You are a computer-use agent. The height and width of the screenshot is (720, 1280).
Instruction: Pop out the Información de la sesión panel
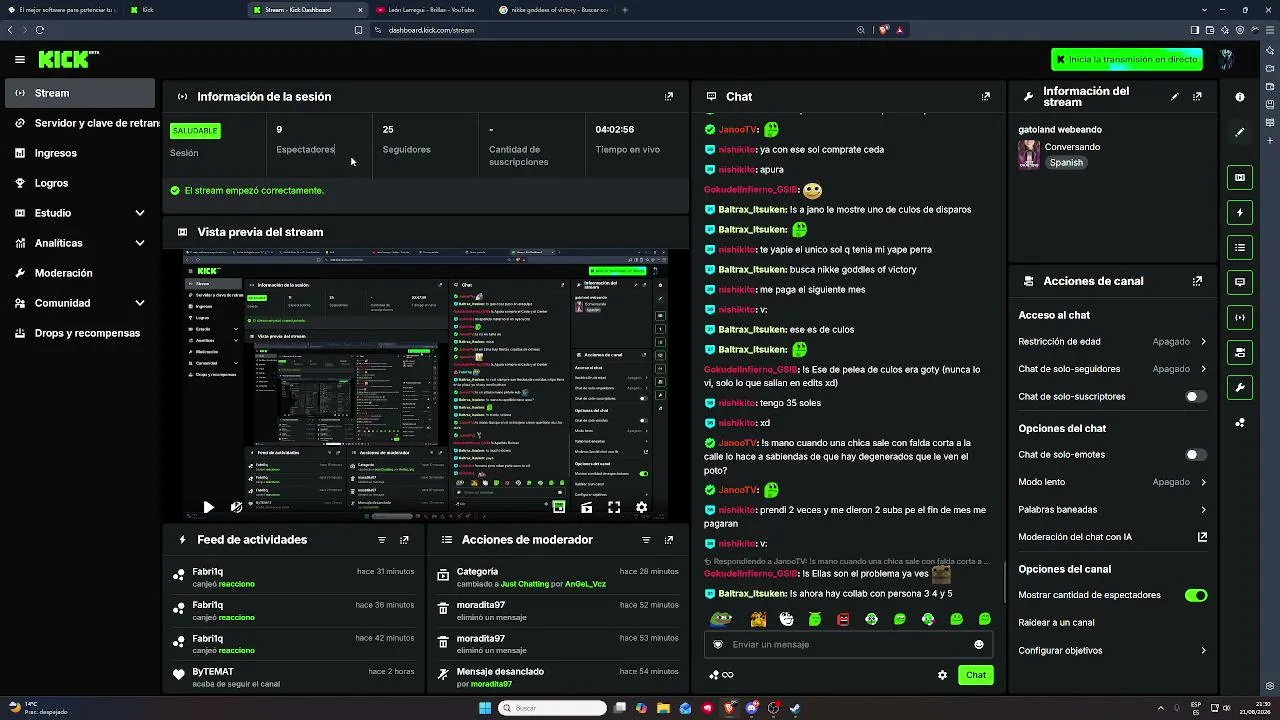(x=669, y=97)
